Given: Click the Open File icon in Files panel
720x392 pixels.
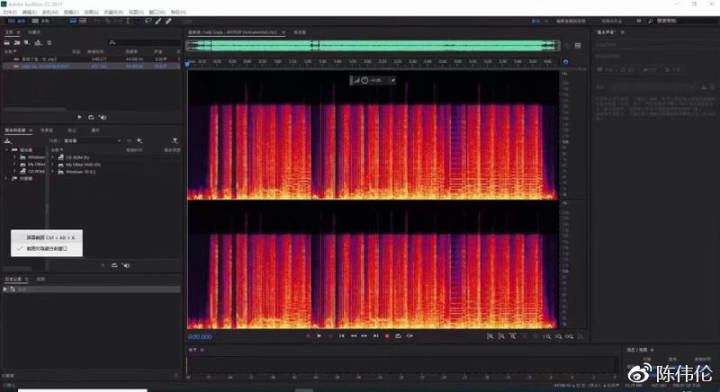Looking at the screenshot, I should [x=7, y=43].
